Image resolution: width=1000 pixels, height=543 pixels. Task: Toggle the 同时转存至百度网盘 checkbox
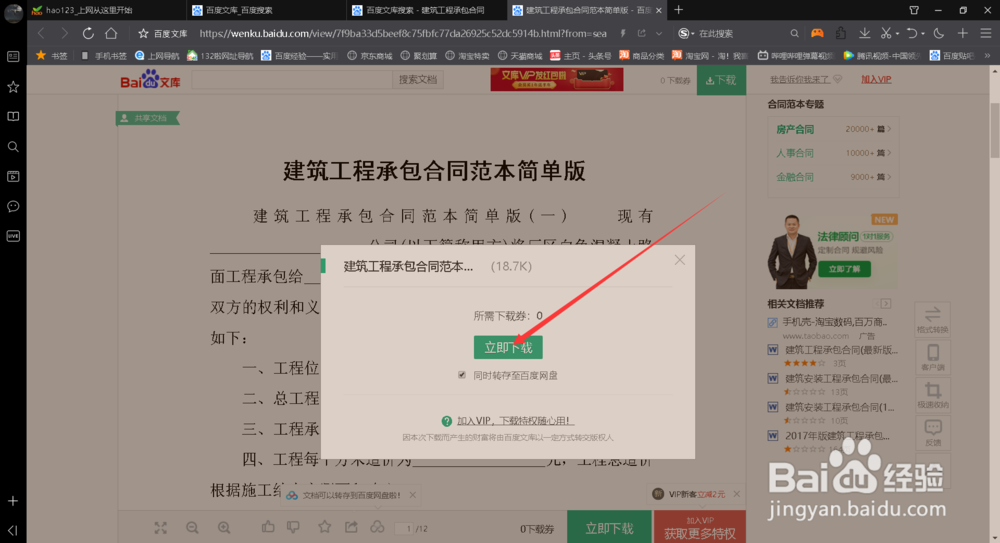coord(462,375)
